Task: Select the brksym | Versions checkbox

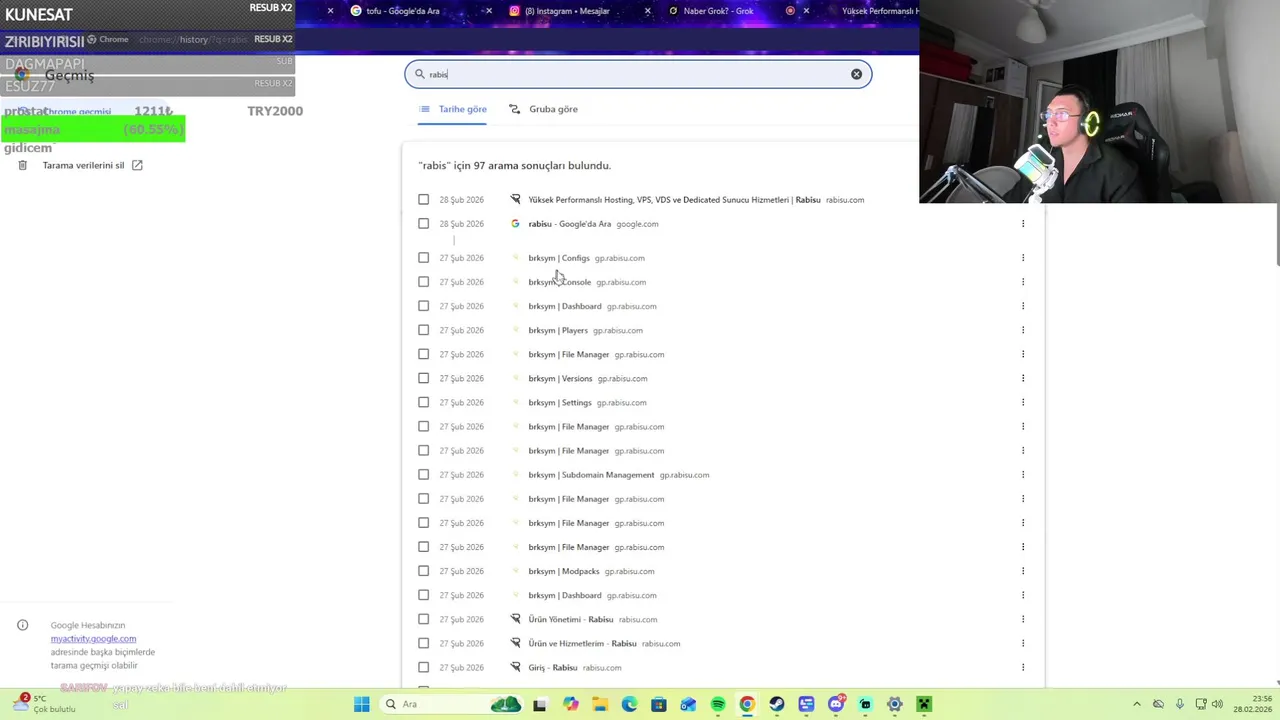Action: pyautogui.click(x=424, y=378)
